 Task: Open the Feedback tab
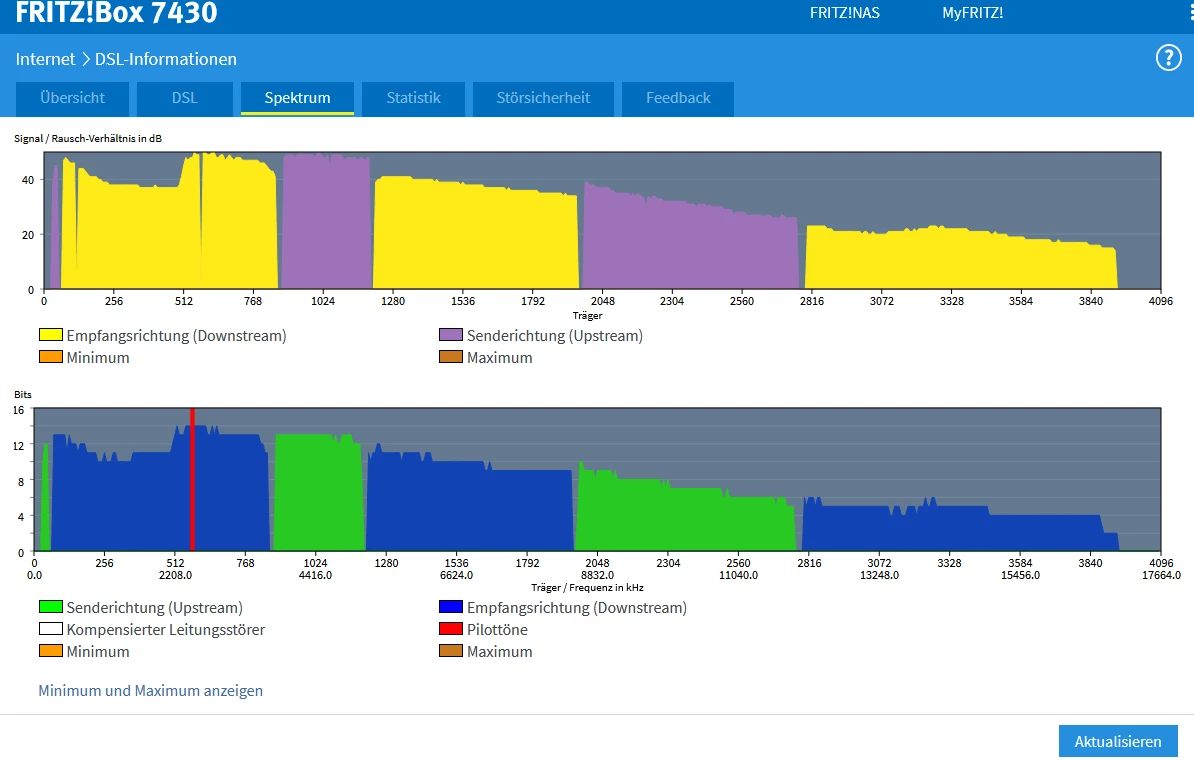(x=678, y=98)
